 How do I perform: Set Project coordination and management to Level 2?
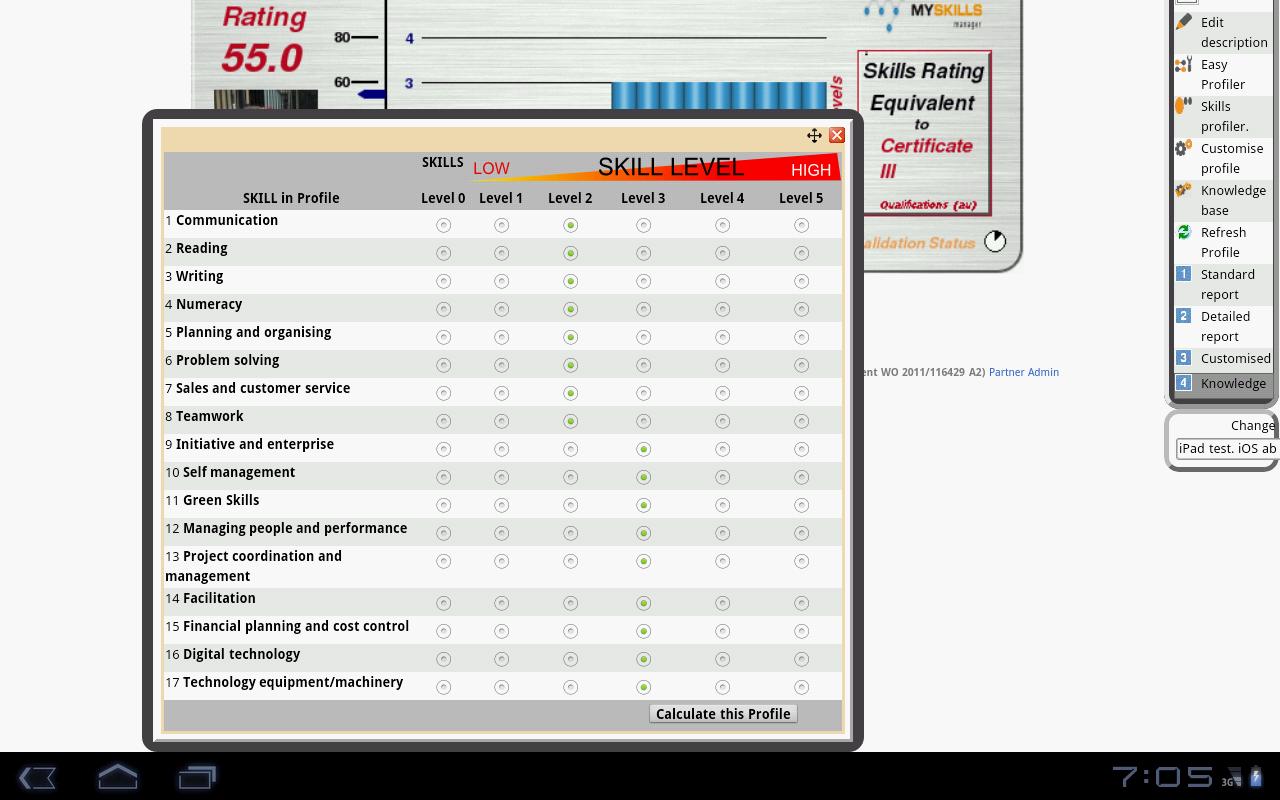pyautogui.click(x=570, y=561)
